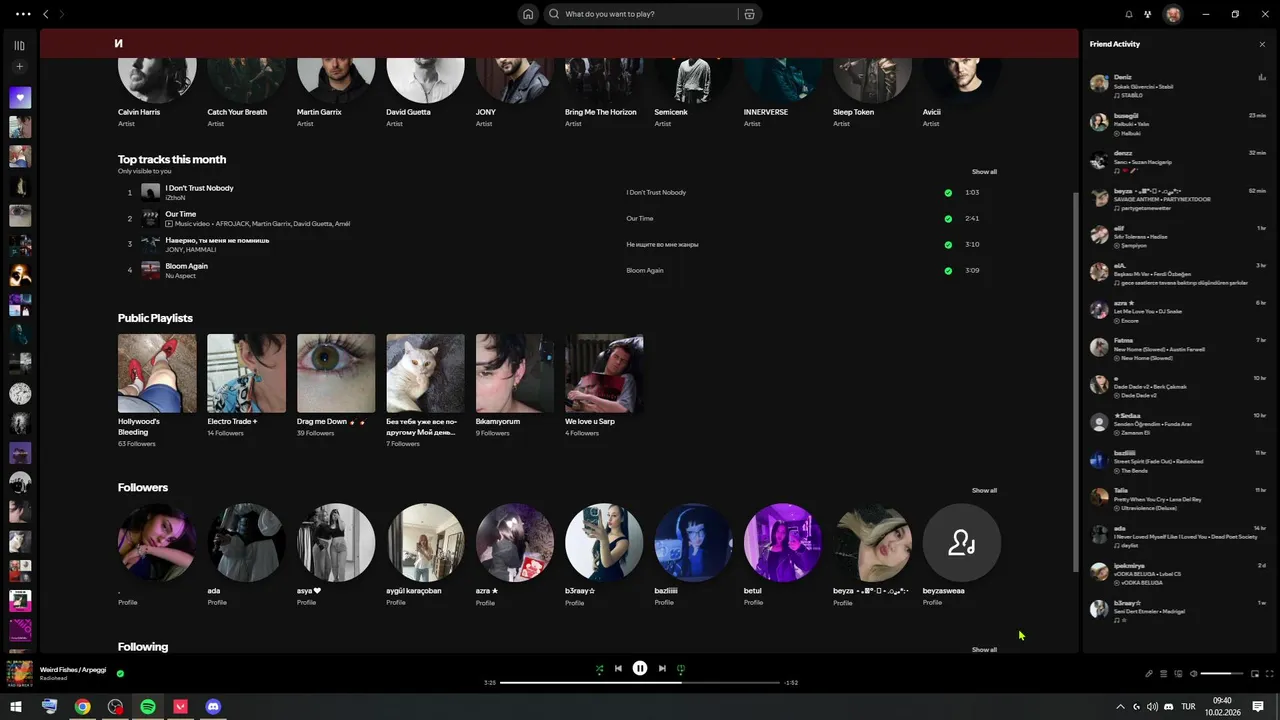
Task: Open follower betul profile picture
Action: (783, 542)
